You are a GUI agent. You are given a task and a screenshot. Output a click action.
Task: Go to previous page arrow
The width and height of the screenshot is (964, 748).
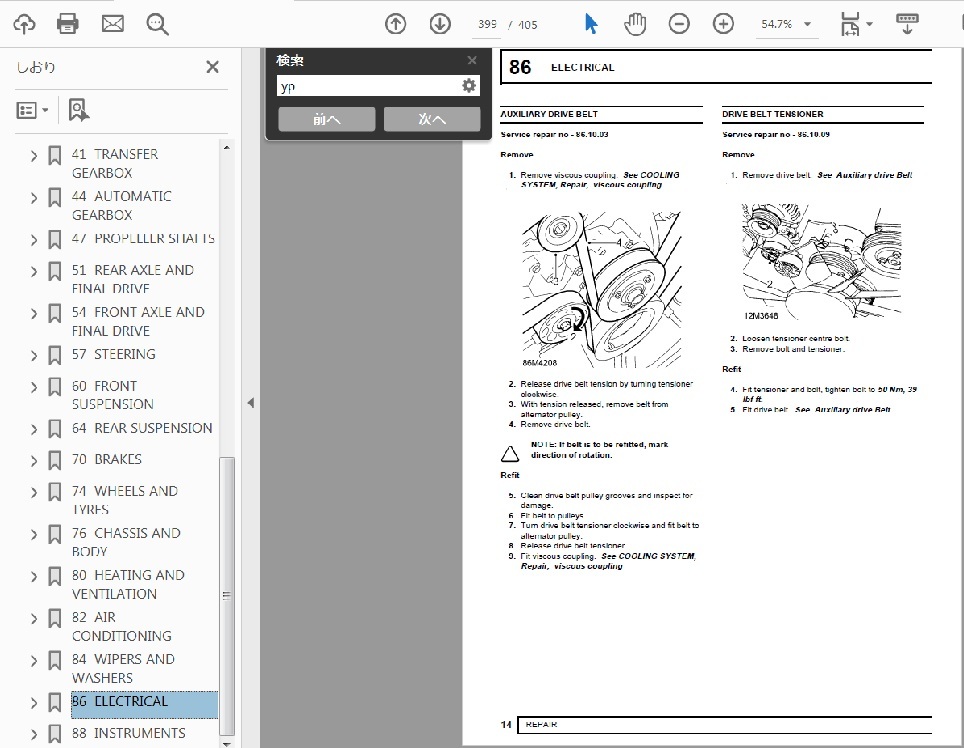coord(395,24)
